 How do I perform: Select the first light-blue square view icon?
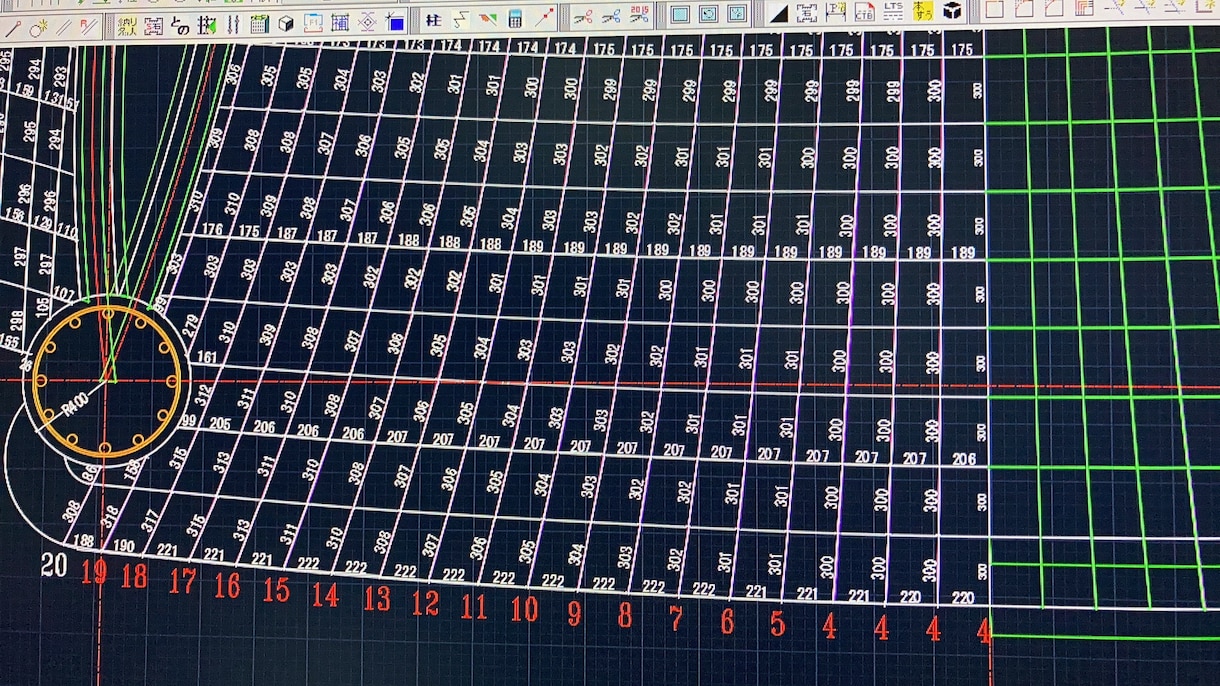(679, 15)
